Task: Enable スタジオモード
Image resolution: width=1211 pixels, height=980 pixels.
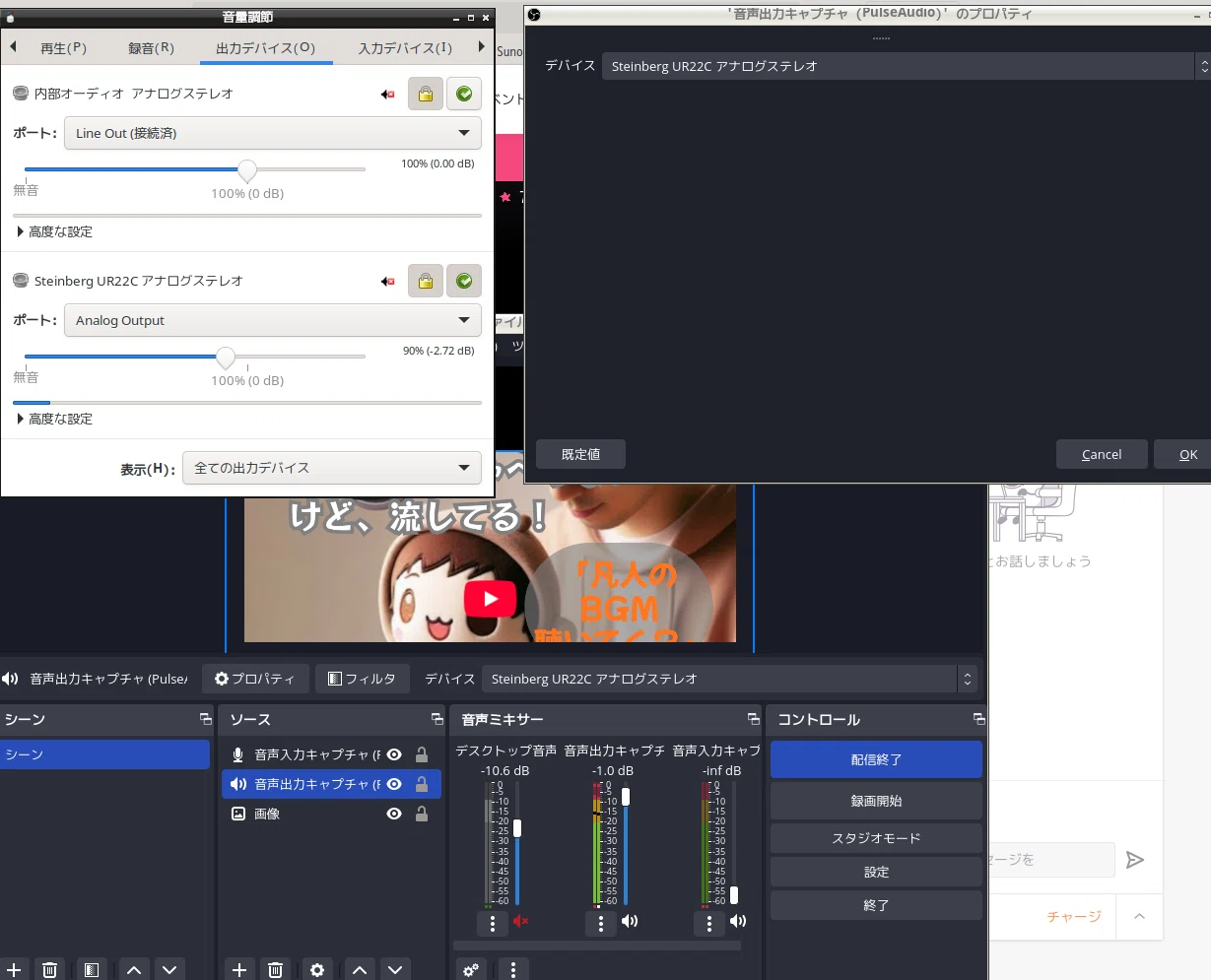Action: (x=876, y=838)
